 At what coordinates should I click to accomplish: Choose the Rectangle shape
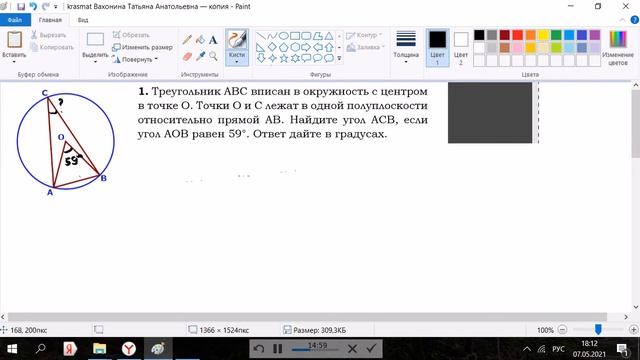(x=295, y=36)
